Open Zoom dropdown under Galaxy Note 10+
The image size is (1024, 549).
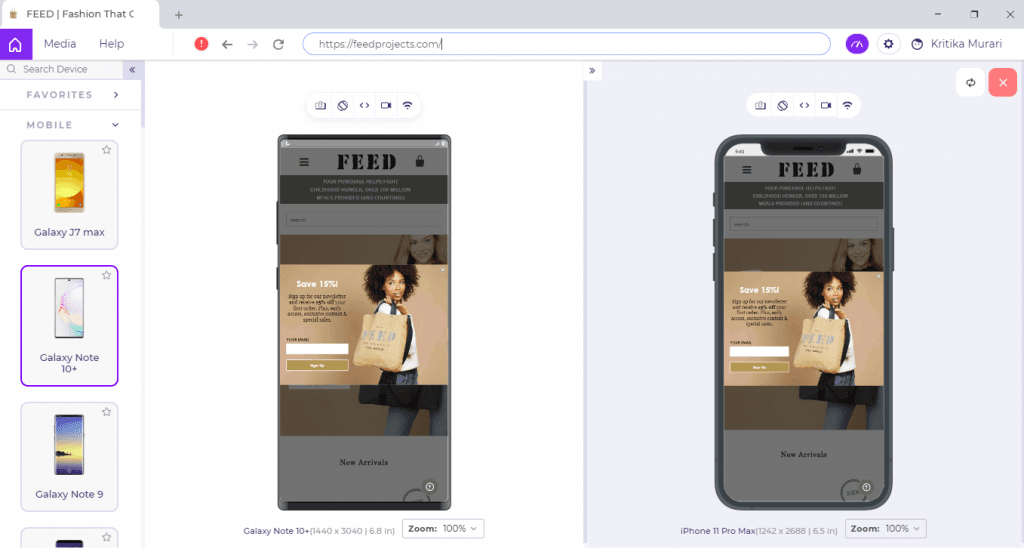point(443,529)
